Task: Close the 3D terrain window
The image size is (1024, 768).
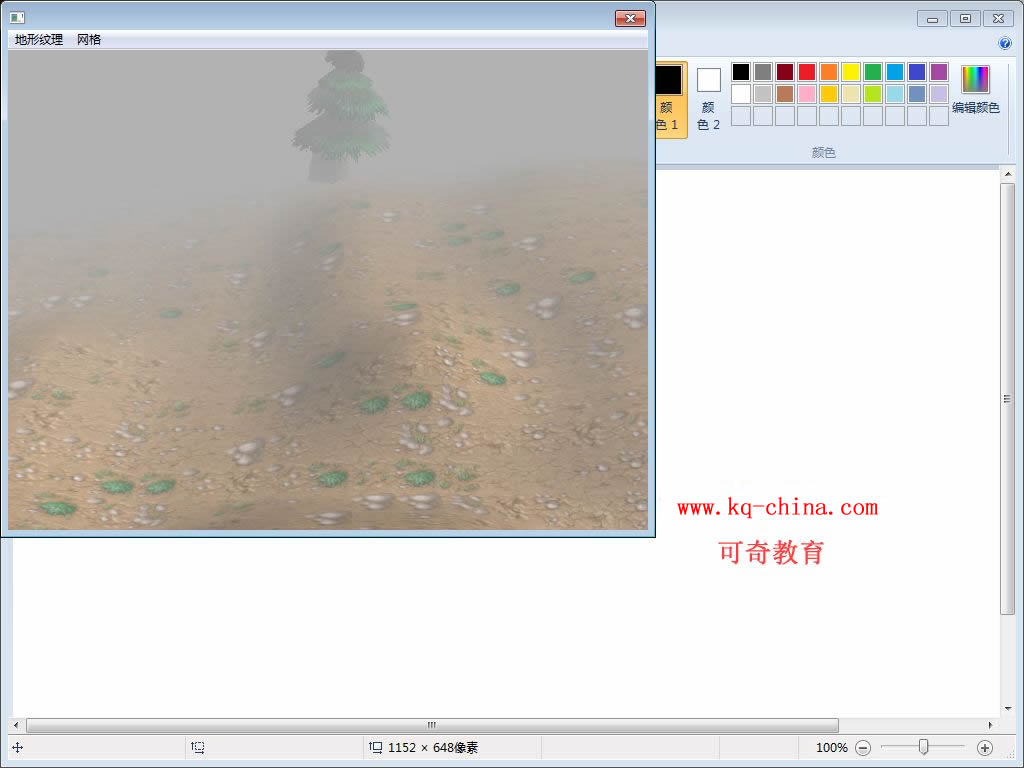Action: coord(629,18)
